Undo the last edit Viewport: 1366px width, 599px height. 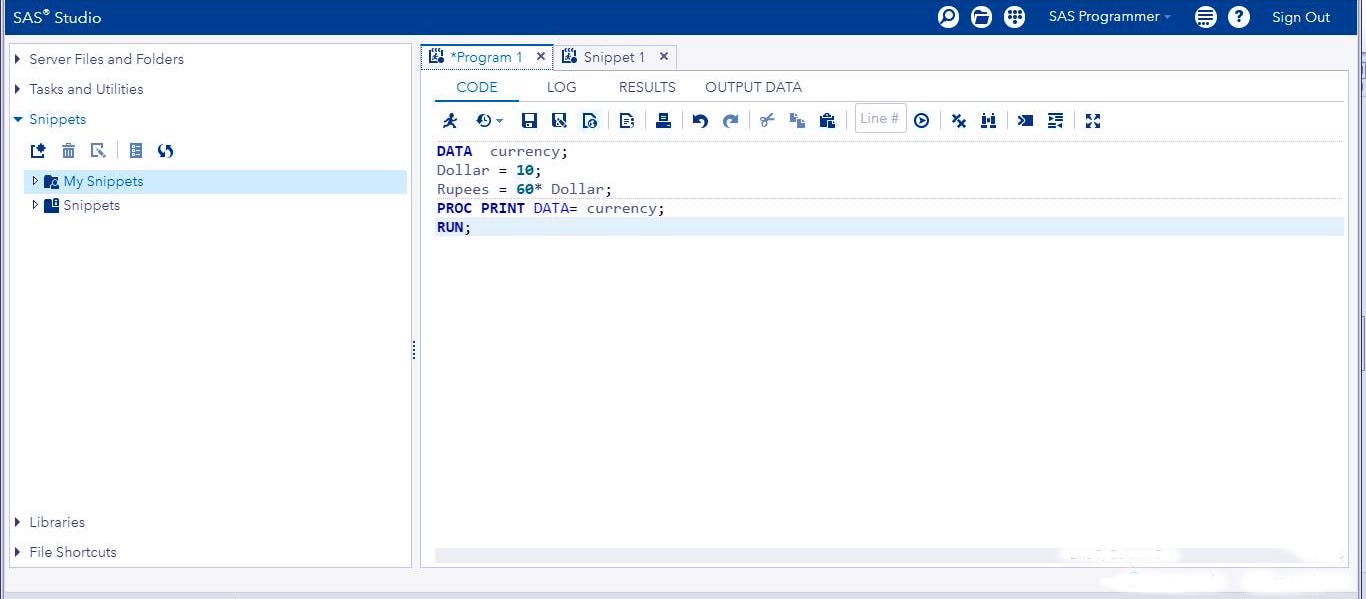point(700,121)
